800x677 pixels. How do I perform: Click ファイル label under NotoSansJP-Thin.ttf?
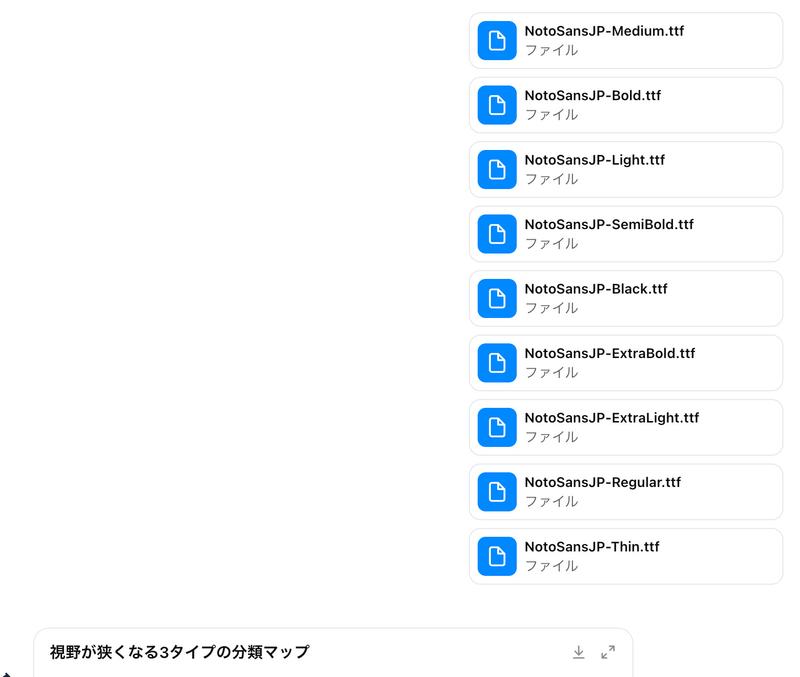552,566
